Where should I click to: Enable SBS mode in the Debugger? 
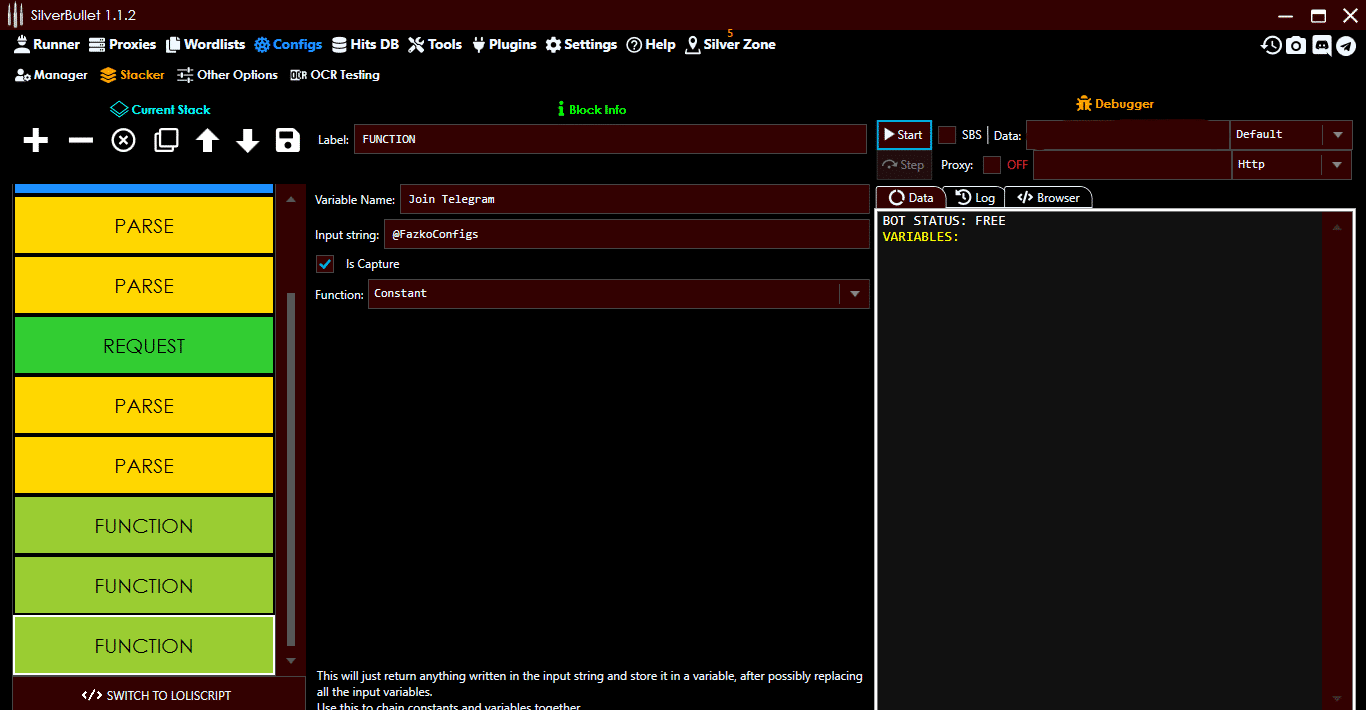pos(946,134)
